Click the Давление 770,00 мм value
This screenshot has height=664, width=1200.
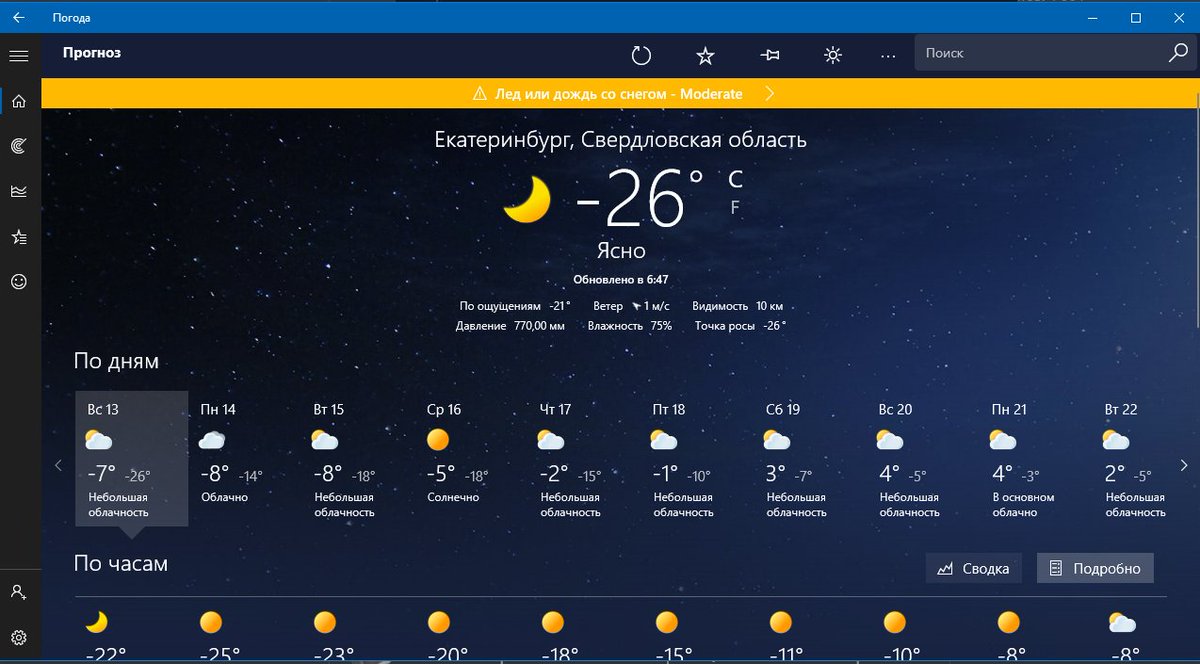click(x=510, y=326)
